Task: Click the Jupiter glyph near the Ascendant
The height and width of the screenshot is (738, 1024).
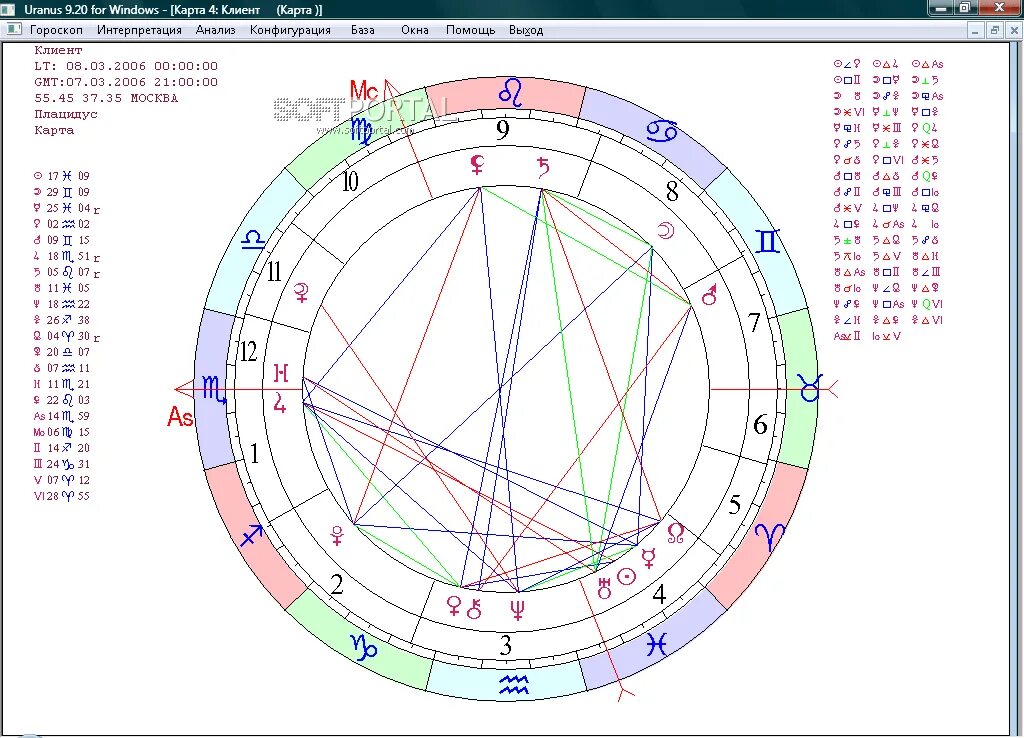Action: click(280, 402)
